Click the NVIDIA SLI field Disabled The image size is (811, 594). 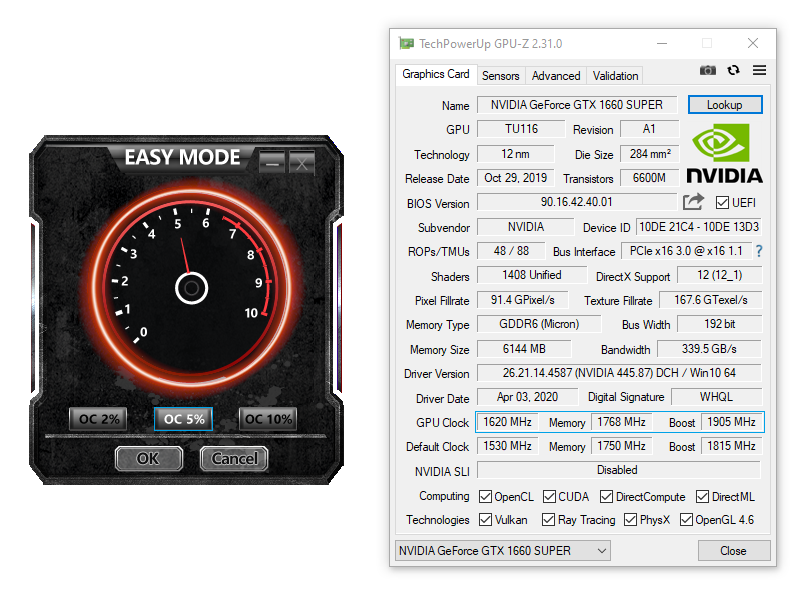click(619, 470)
